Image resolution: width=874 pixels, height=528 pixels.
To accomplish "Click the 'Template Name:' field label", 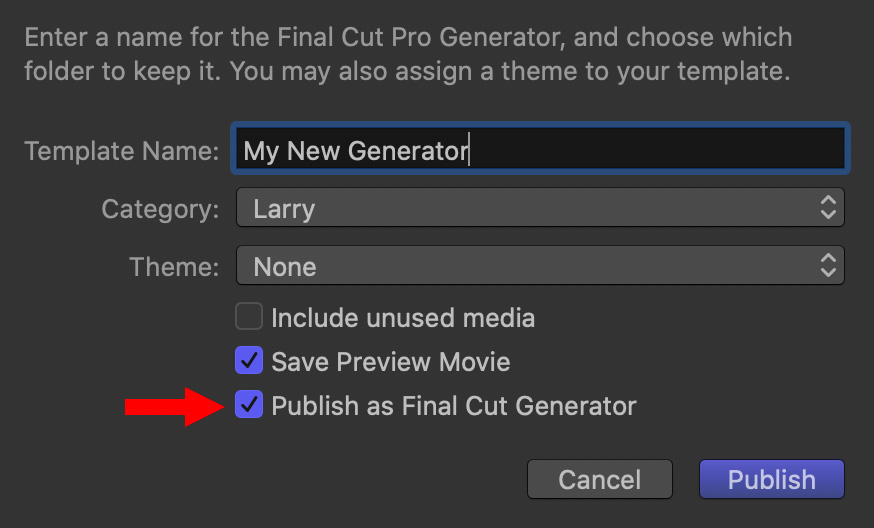I will coord(121,151).
